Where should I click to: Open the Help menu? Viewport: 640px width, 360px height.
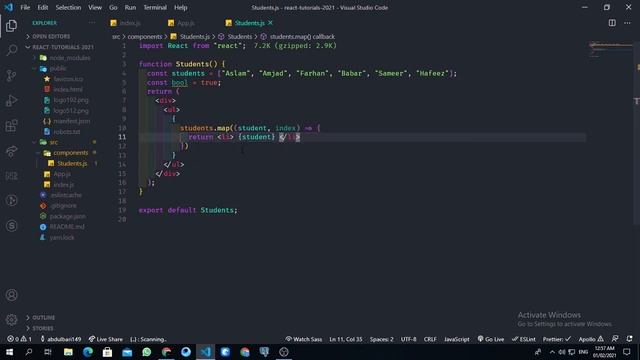[180, 7]
